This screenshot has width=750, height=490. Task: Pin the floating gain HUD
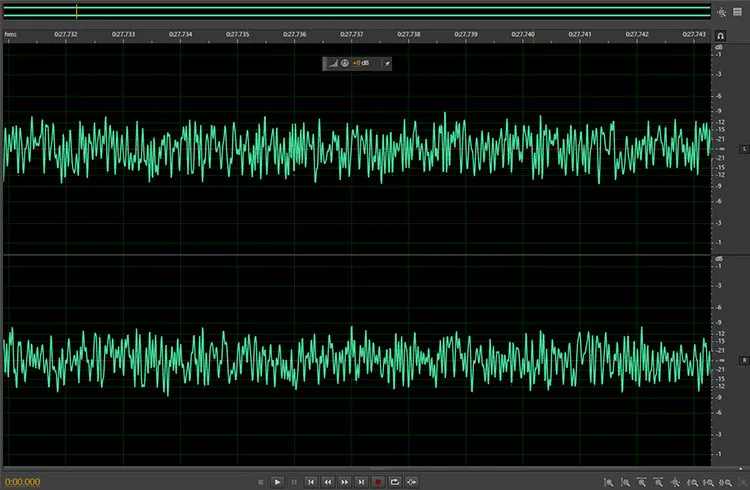click(x=387, y=63)
